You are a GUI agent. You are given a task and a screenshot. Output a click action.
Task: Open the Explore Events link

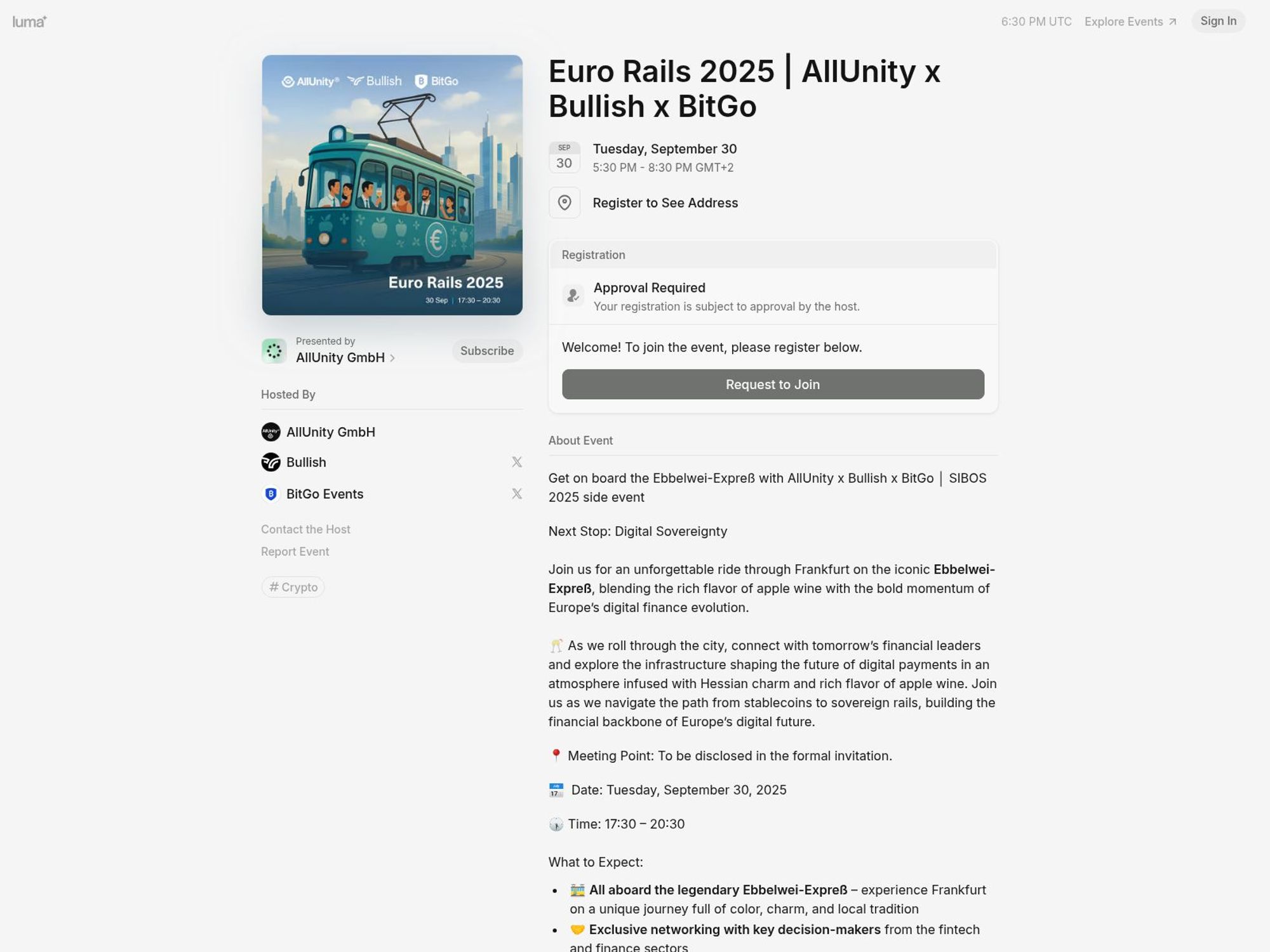tap(1130, 22)
